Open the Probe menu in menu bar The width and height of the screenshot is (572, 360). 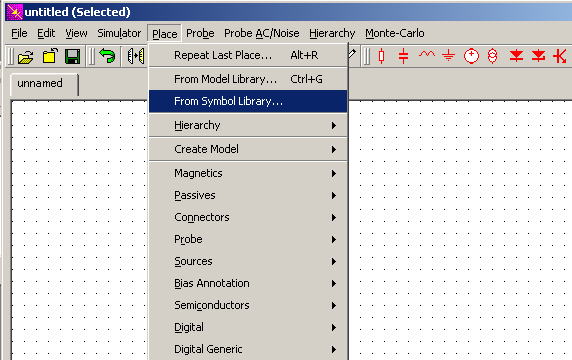pyautogui.click(x=200, y=33)
